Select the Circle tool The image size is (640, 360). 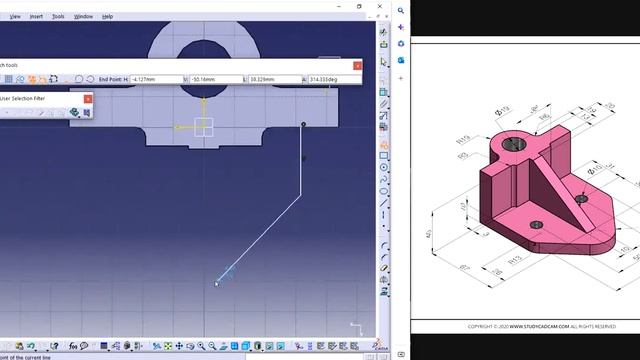tap(383, 167)
